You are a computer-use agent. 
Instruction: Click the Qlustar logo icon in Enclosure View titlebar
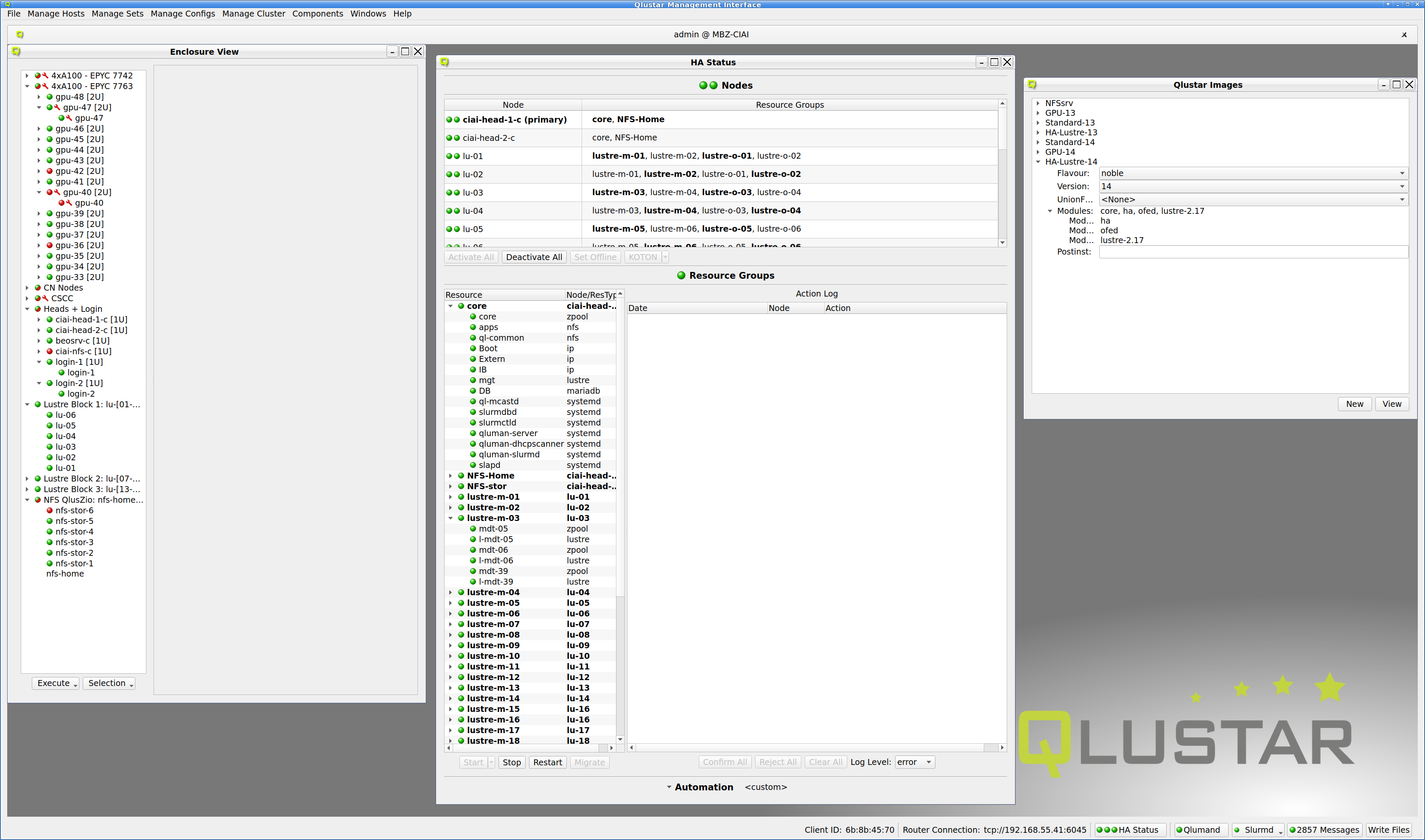[16, 51]
